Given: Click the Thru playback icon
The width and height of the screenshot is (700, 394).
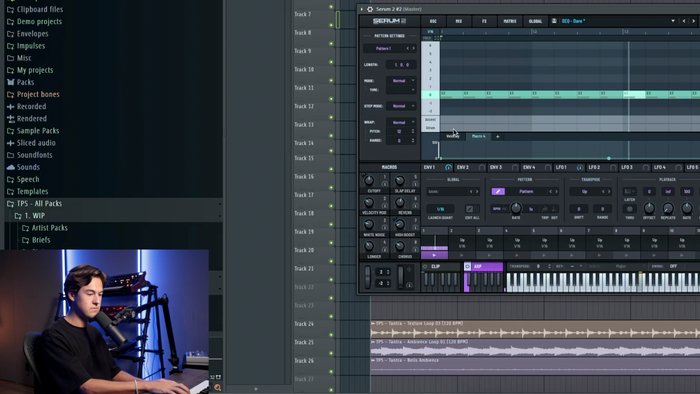Looking at the screenshot, I should point(629,209).
